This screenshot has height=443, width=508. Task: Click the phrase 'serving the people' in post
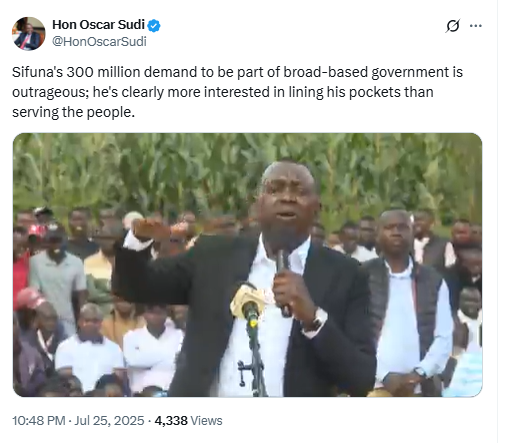click(71, 112)
